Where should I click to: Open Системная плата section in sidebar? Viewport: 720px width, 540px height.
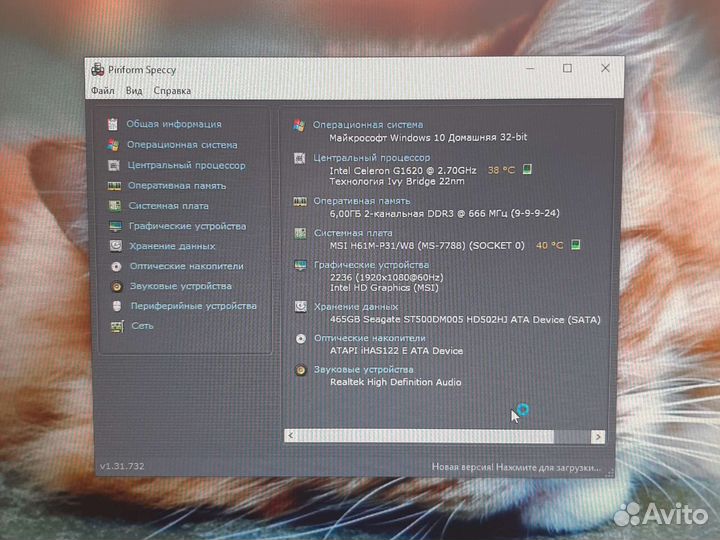point(169,206)
